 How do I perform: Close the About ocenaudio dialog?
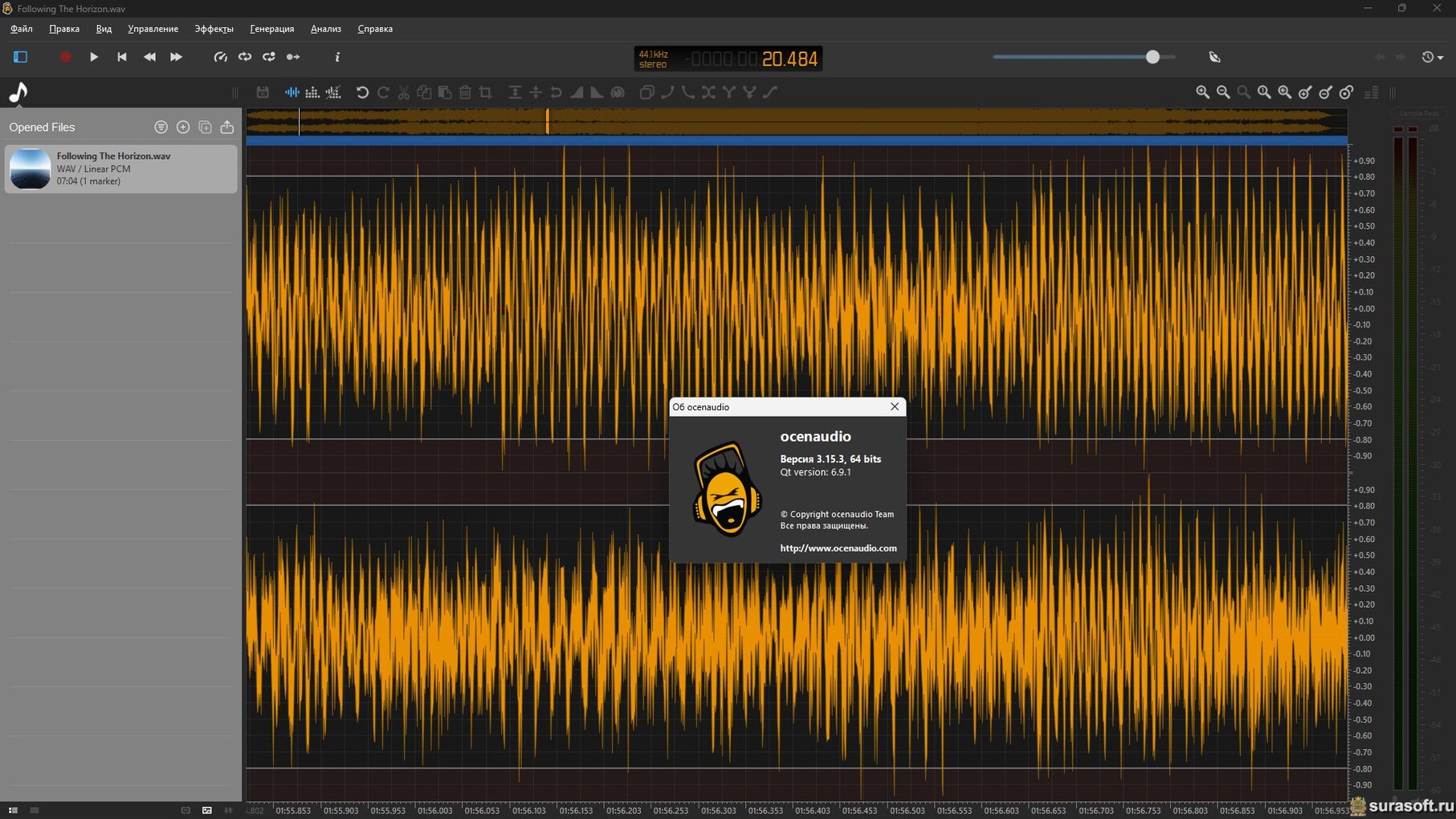(894, 407)
